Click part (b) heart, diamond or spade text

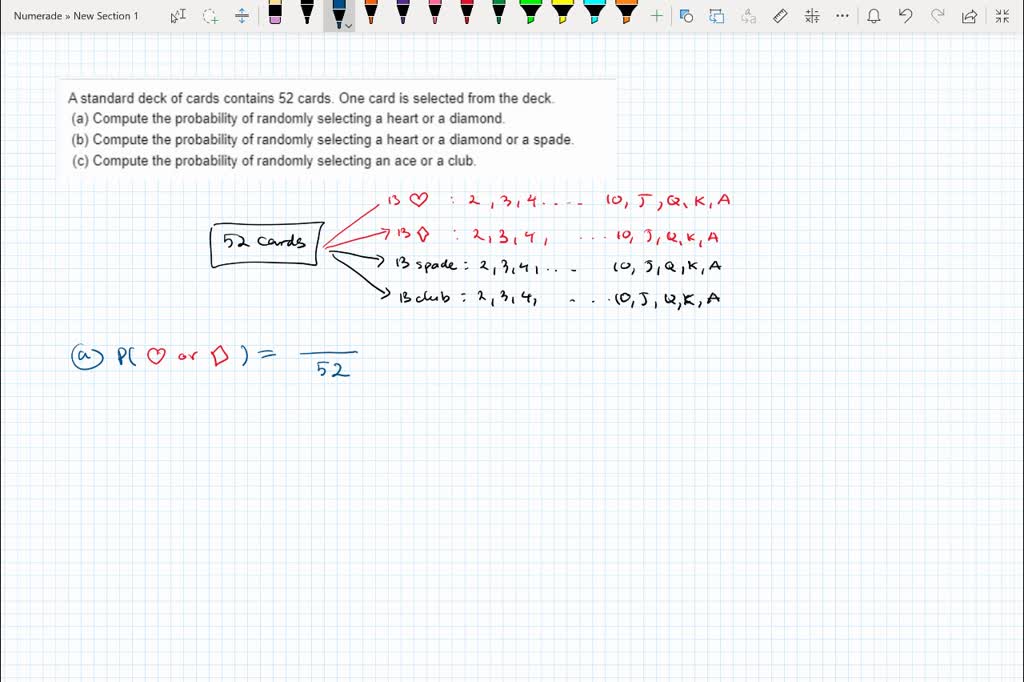tap(323, 139)
